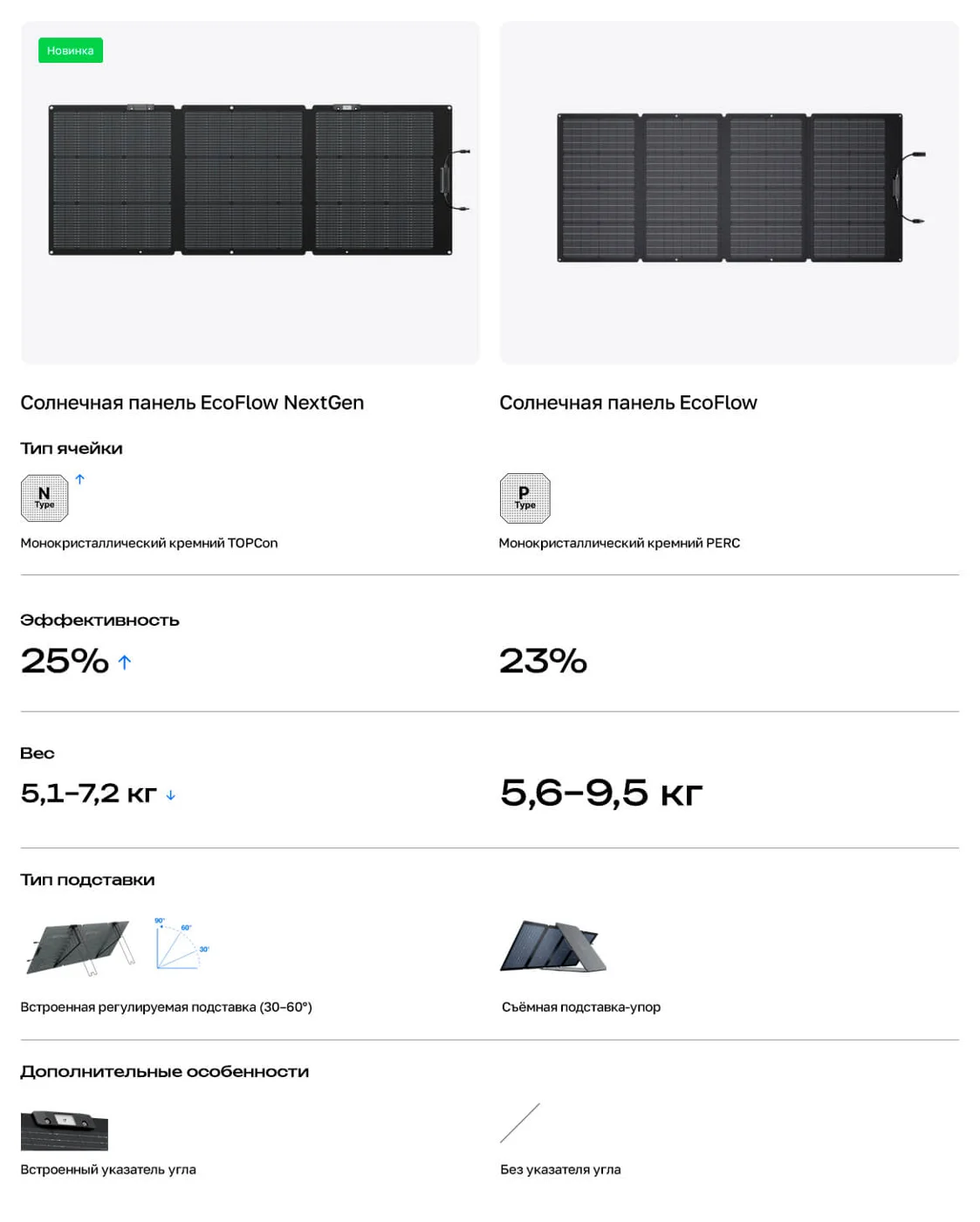The image size is (980, 1222).
Task: Select the Солнечная панель EcoFlow title
Action: coord(628,402)
